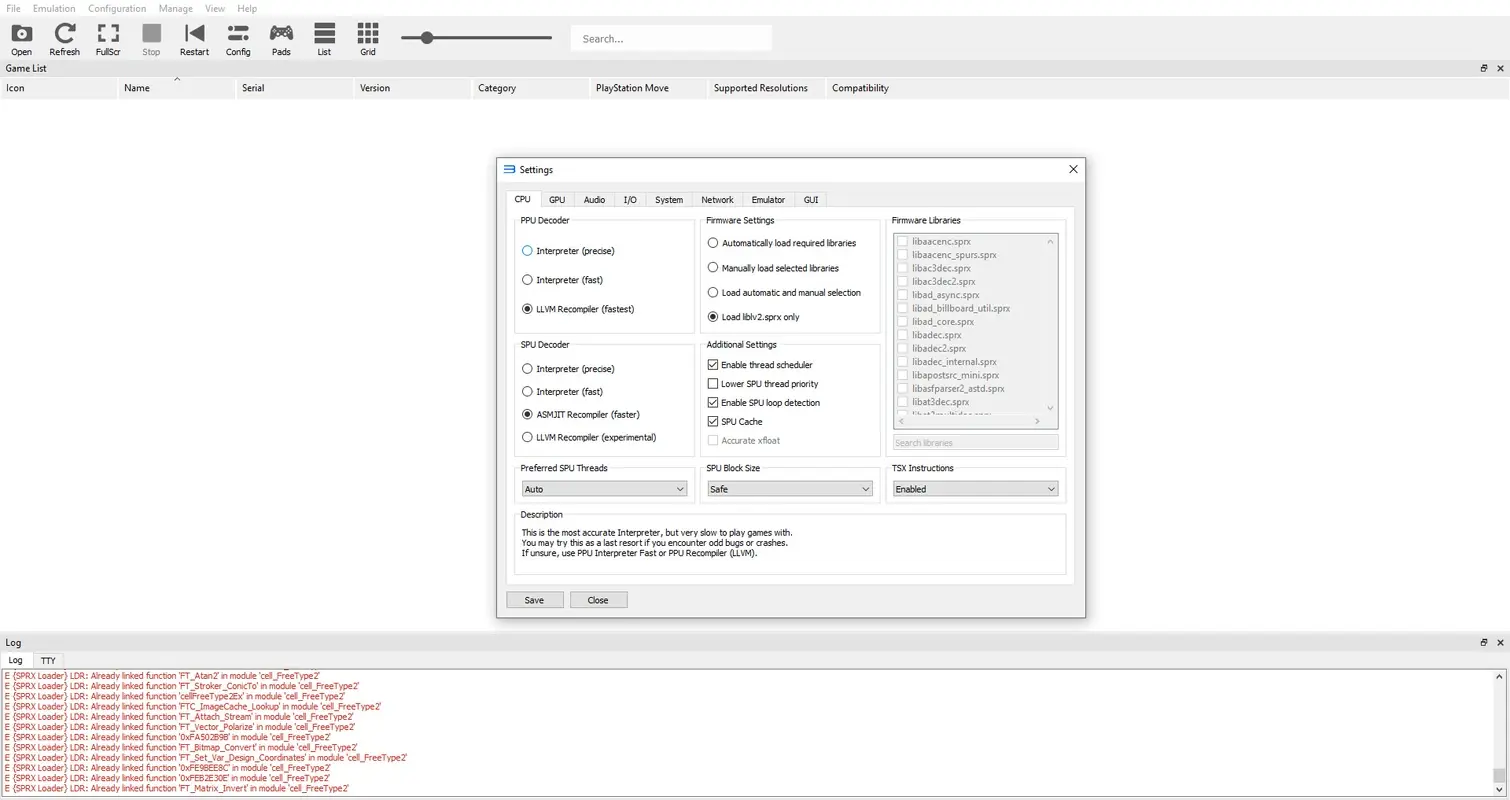Viewport: 1510px width, 800px height.
Task: Open the Emulation menu
Action: click(53, 8)
